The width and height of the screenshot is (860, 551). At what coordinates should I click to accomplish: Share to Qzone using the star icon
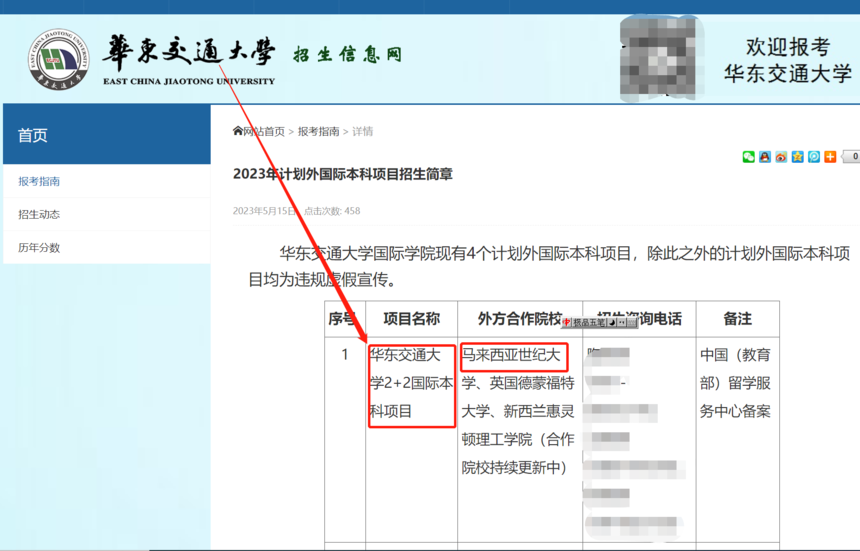point(797,157)
